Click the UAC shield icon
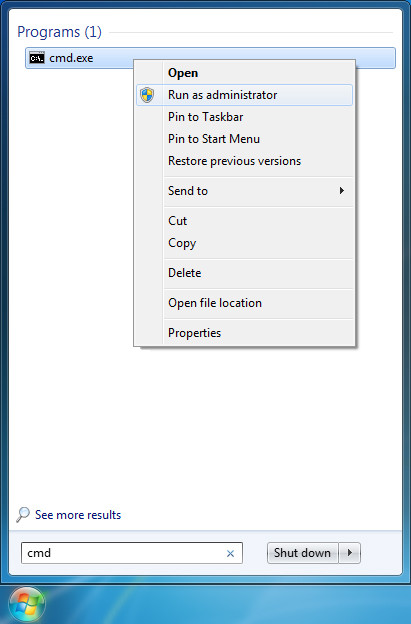The width and height of the screenshot is (411, 624). 147,95
